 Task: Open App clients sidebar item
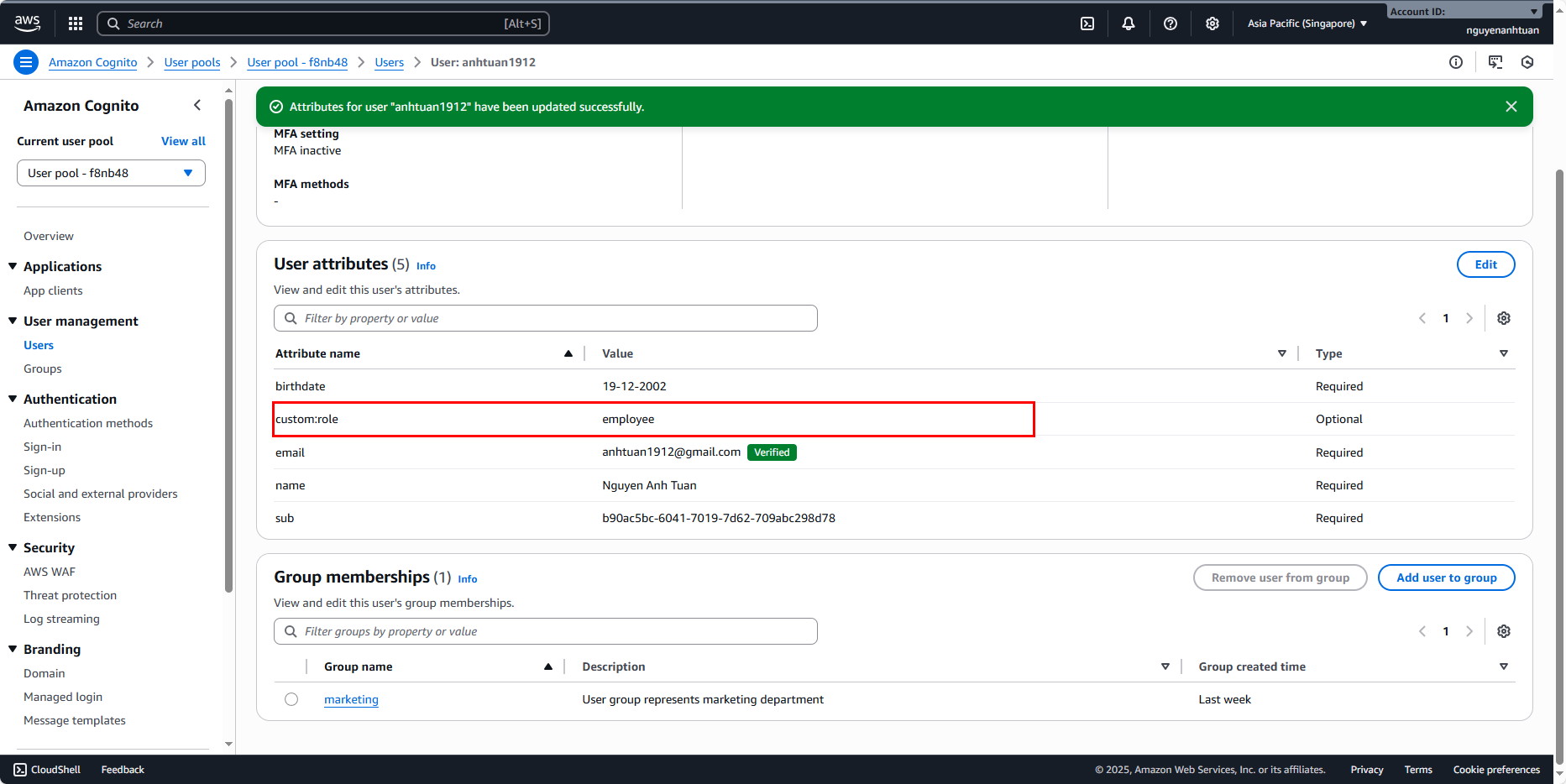[x=53, y=290]
